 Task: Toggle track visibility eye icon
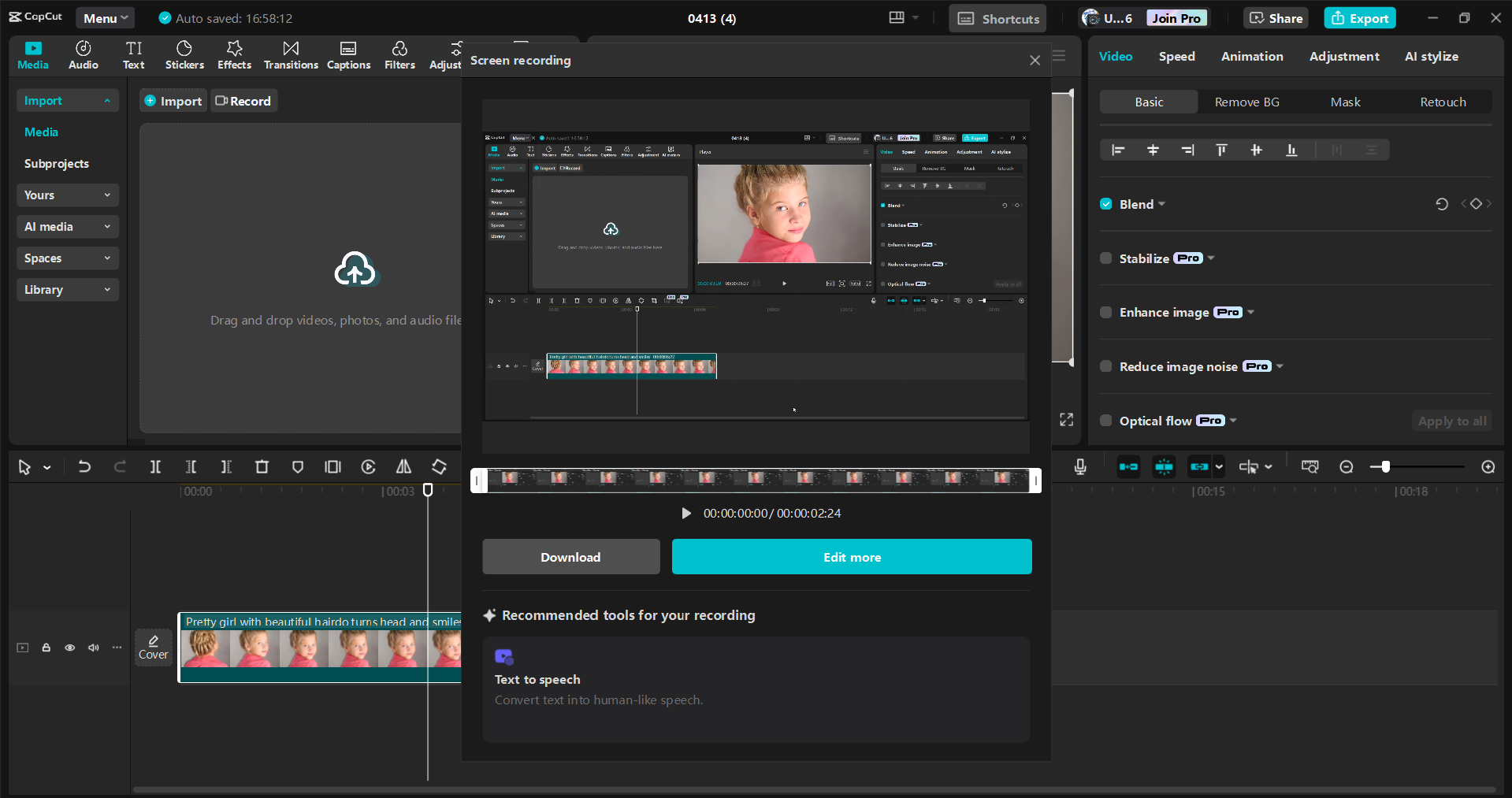(x=70, y=648)
